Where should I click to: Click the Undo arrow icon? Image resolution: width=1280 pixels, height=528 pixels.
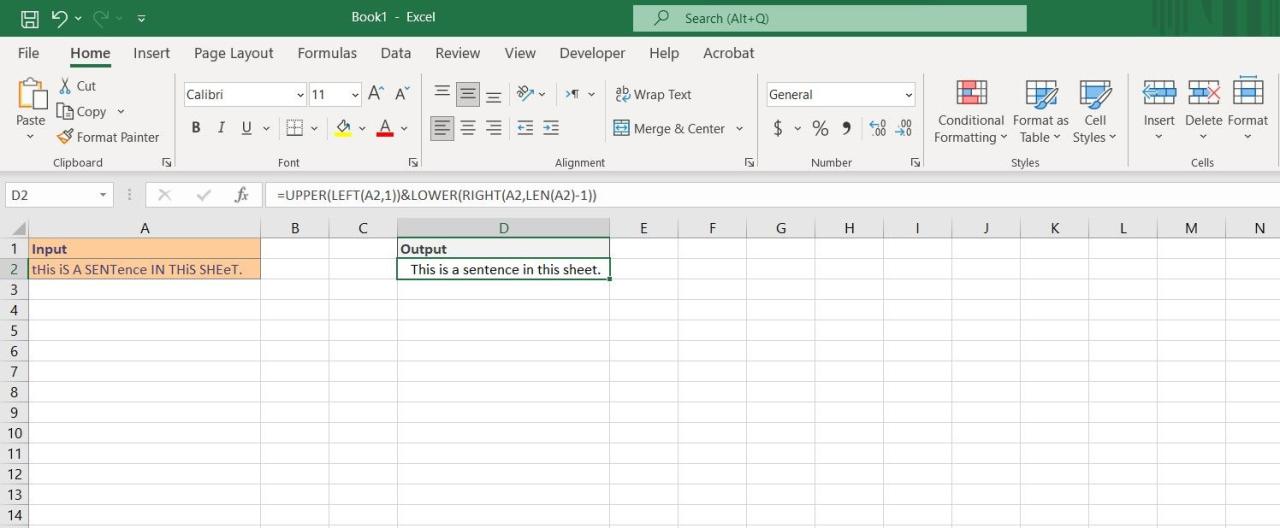pyautogui.click(x=59, y=18)
